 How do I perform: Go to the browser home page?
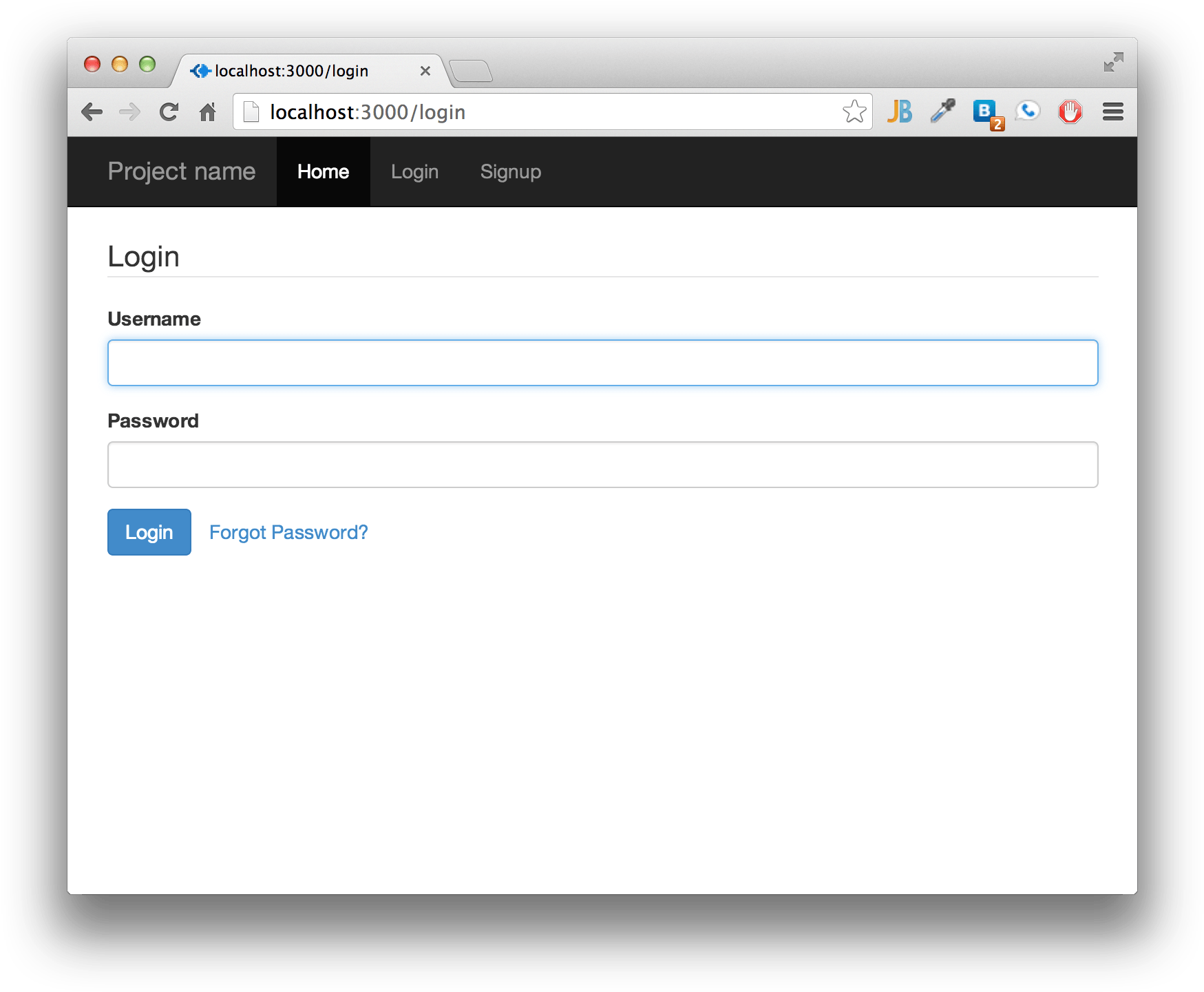207,112
